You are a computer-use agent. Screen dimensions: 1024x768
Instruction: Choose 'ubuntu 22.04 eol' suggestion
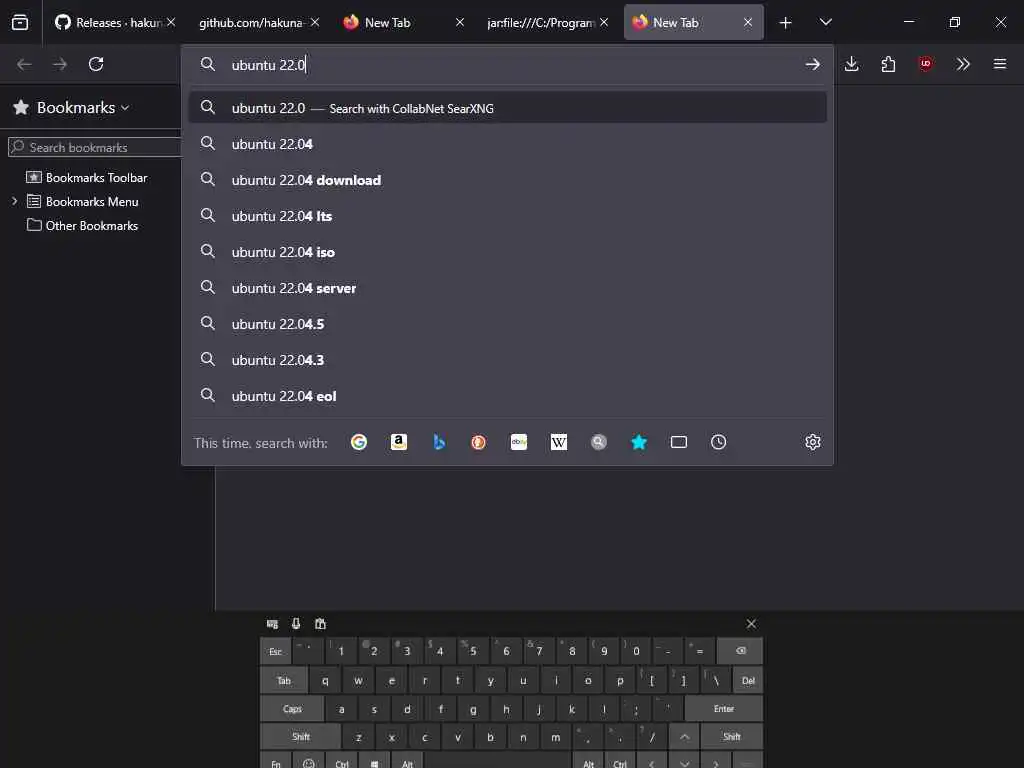pos(507,396)
